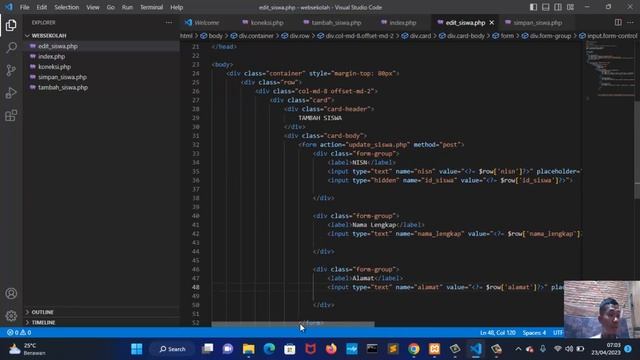Show hidden icons in system tray
The width and height of the screenshot is (640, 360).
(518, 349)
